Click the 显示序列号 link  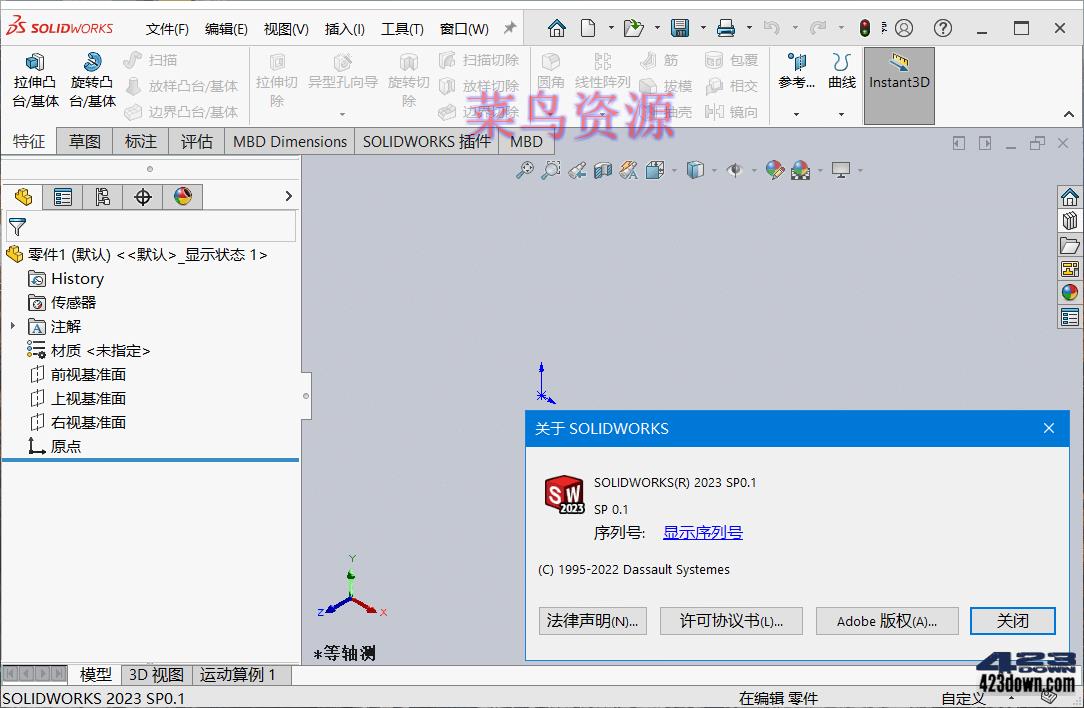pyautogui.click(x=703, y=533)
